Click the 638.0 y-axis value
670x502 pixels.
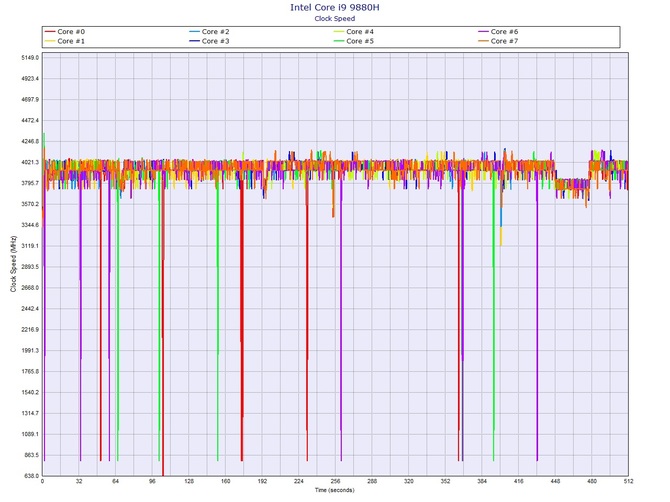point(31,476)
